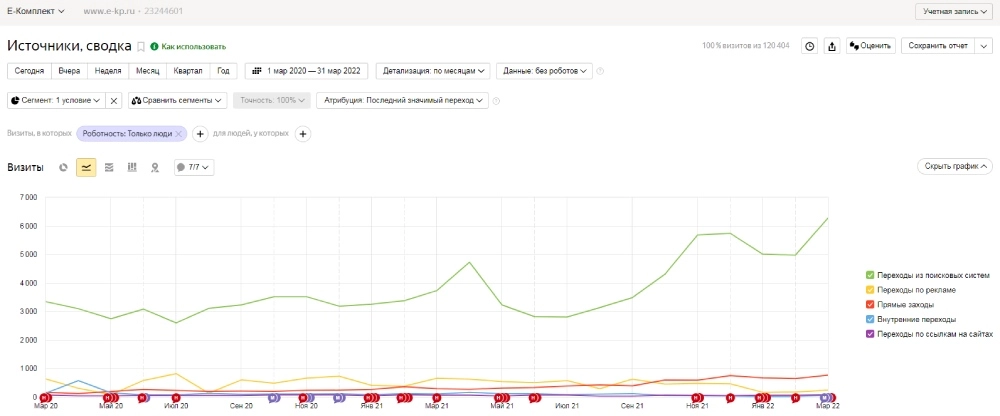1000x416 pixels.
Task: Click the Июл 21 axis label
Action: click(567, 405)
